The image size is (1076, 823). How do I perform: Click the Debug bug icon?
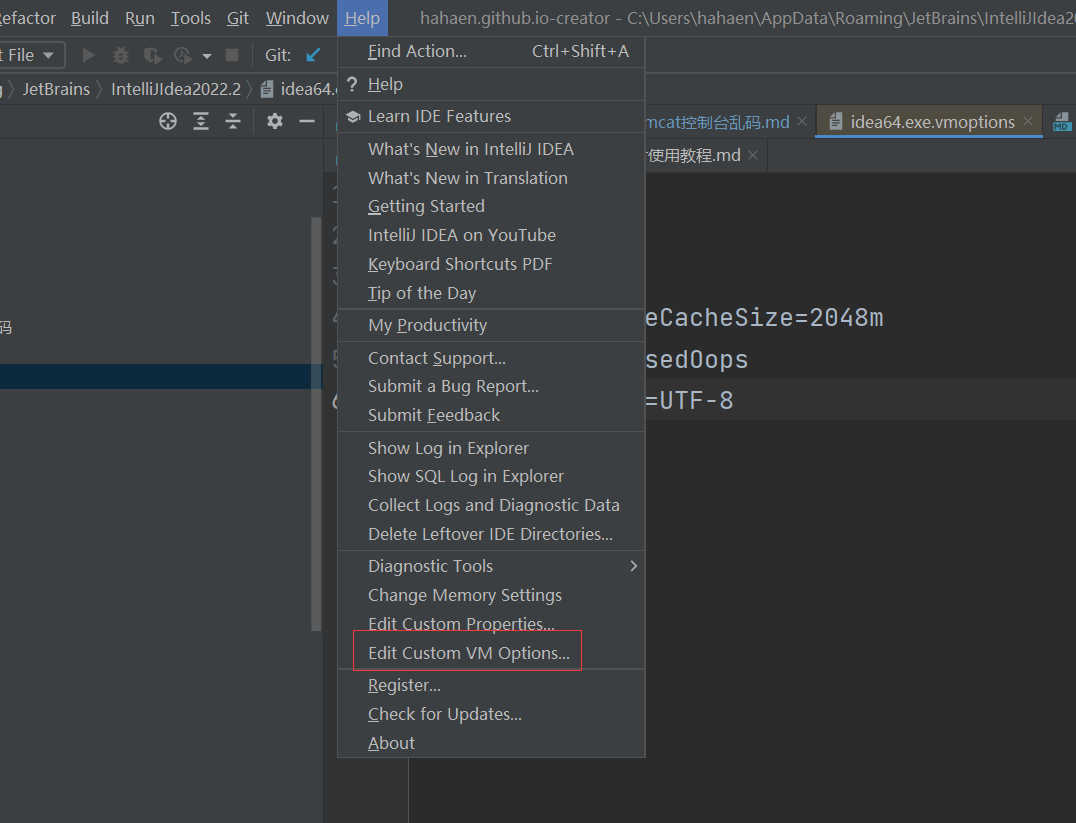(121, 55)
